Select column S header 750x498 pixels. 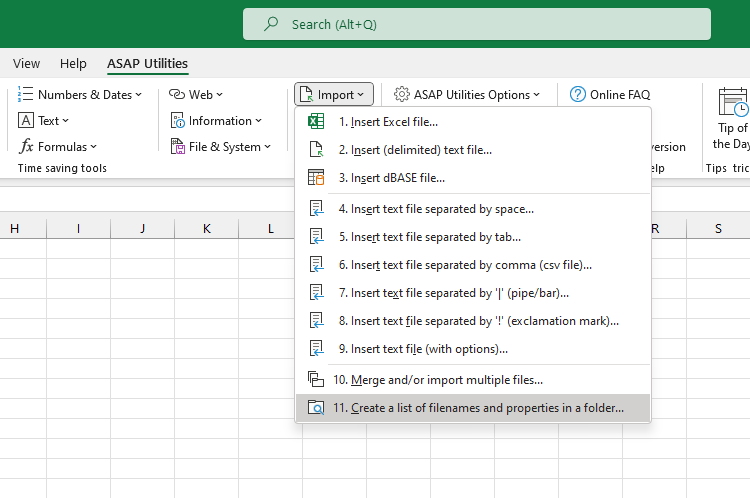pos(718,229)
